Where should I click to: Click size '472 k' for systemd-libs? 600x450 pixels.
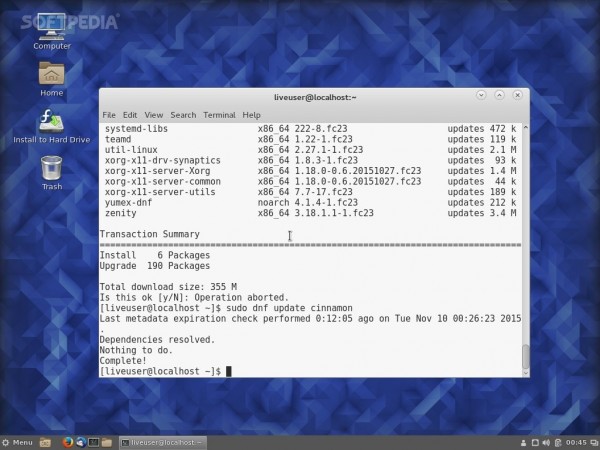pos(503,129)
